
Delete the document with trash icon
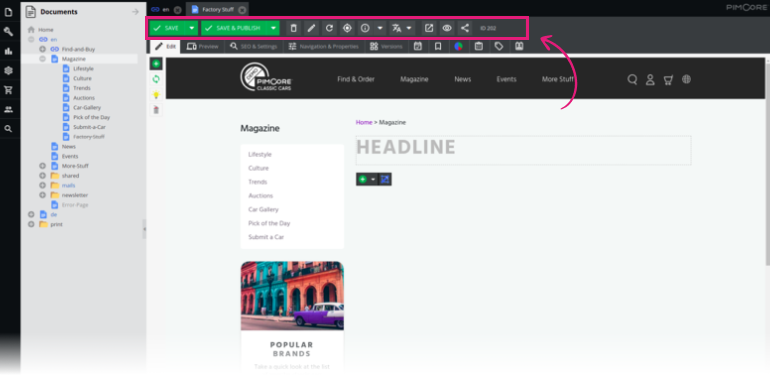(294, 28)
